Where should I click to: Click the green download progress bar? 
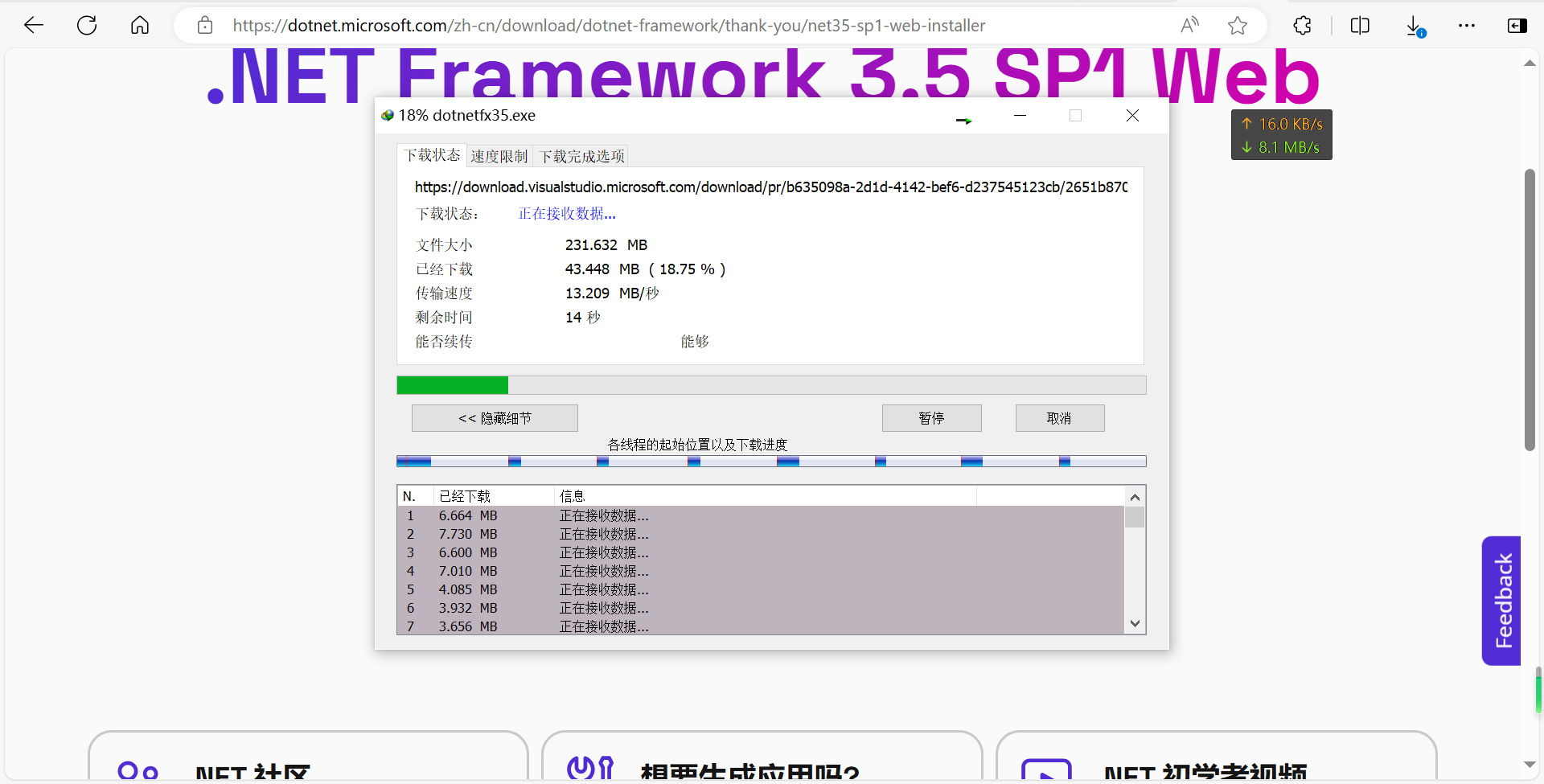click(771, 385)
